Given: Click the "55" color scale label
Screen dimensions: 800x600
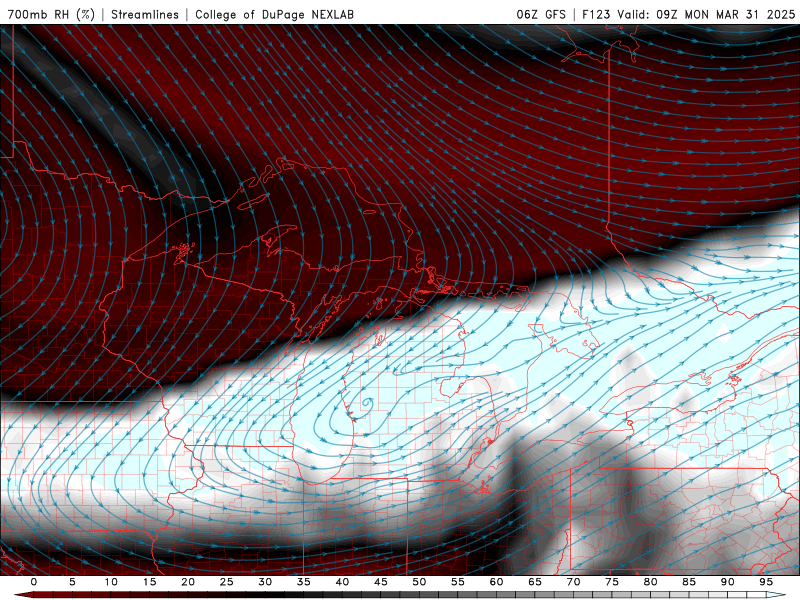Looking at the screenshot, I should coord(458,582).
